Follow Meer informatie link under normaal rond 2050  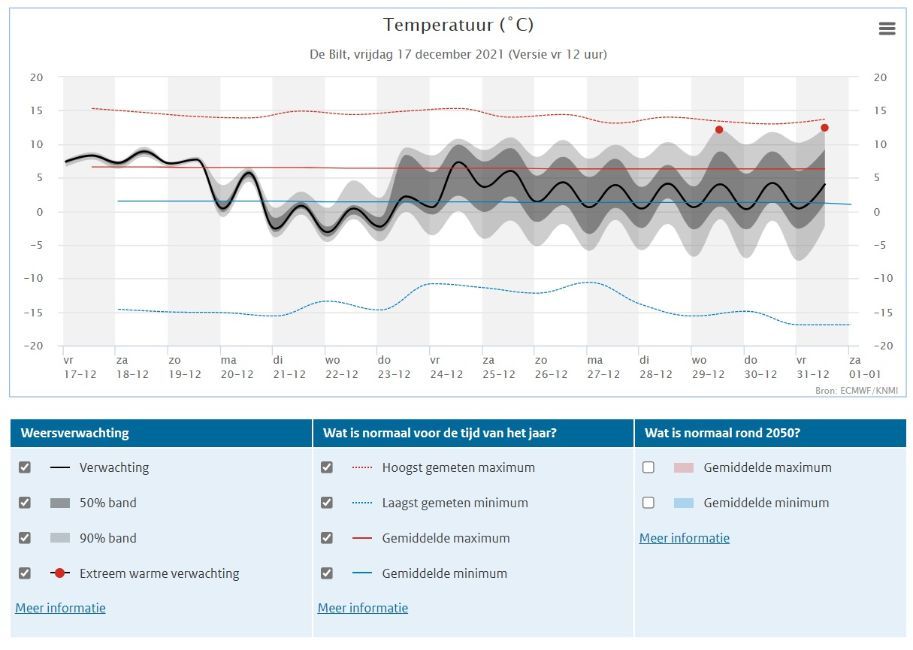point(684,538)
